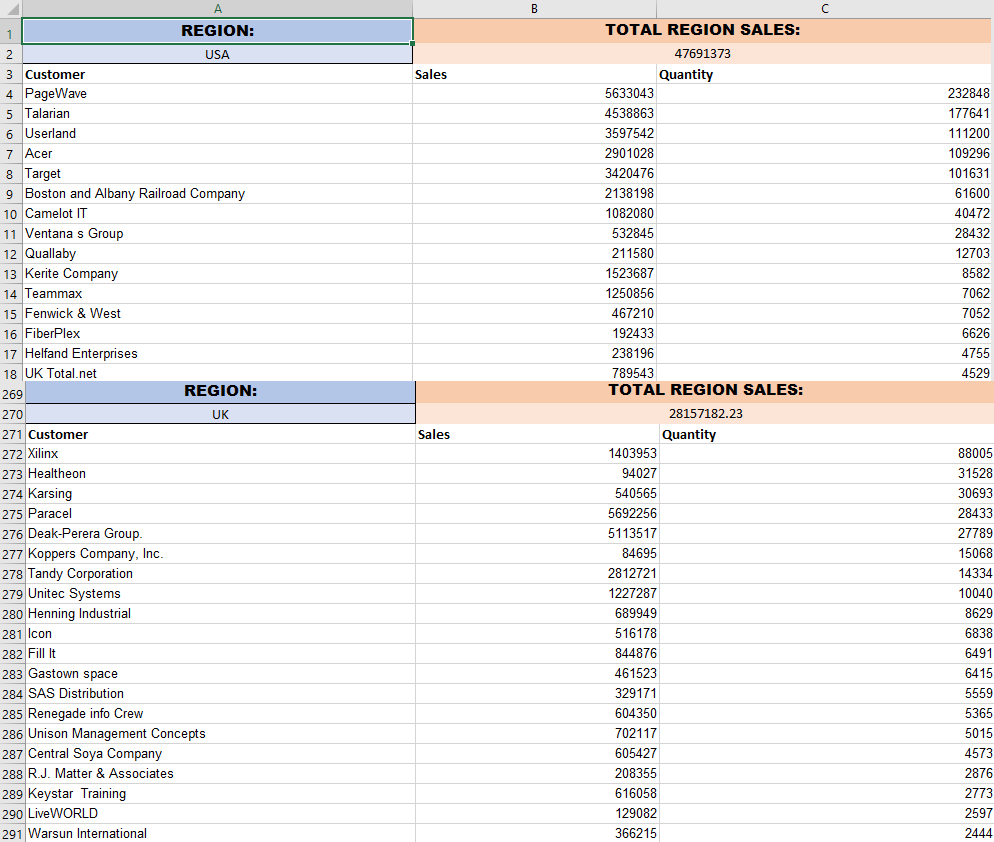Click the UK Total.net cell
This screenshot has height=842, width=994.
pyautogui.click(x=217, y=373)
